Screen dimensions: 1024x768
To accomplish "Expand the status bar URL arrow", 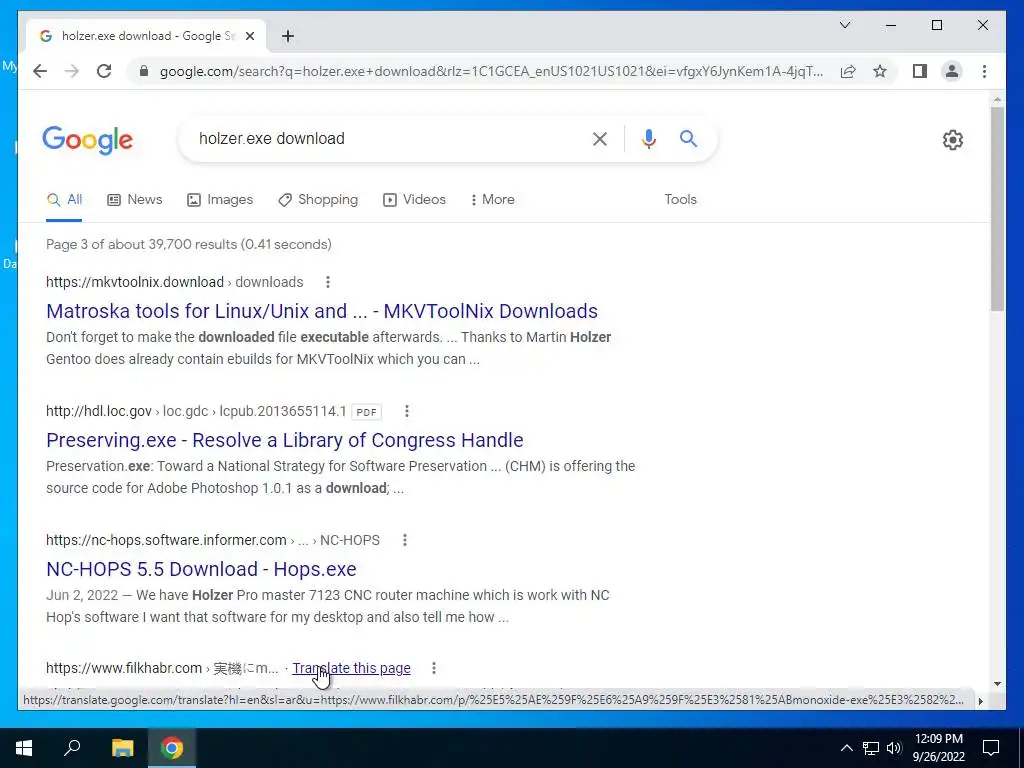I will [980, 701].
